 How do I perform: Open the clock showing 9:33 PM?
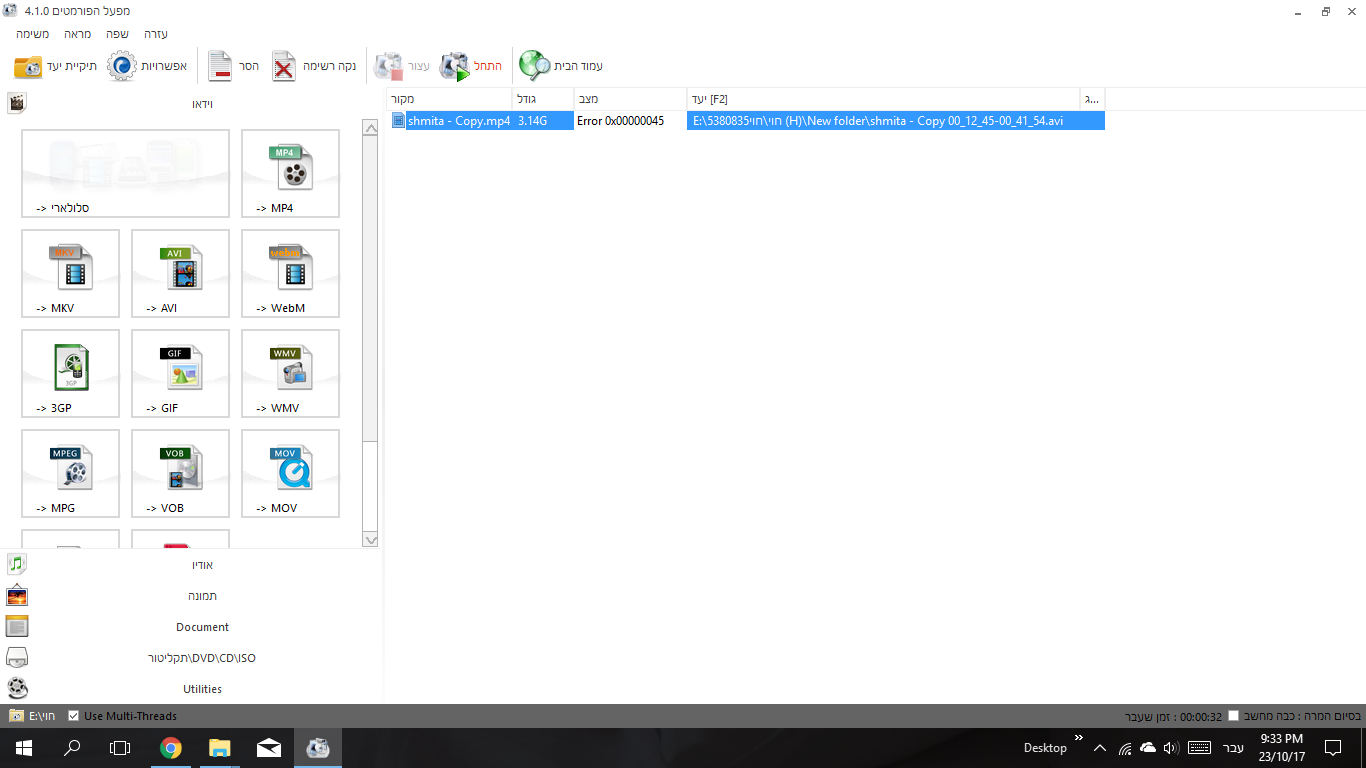pos(1281,748)
